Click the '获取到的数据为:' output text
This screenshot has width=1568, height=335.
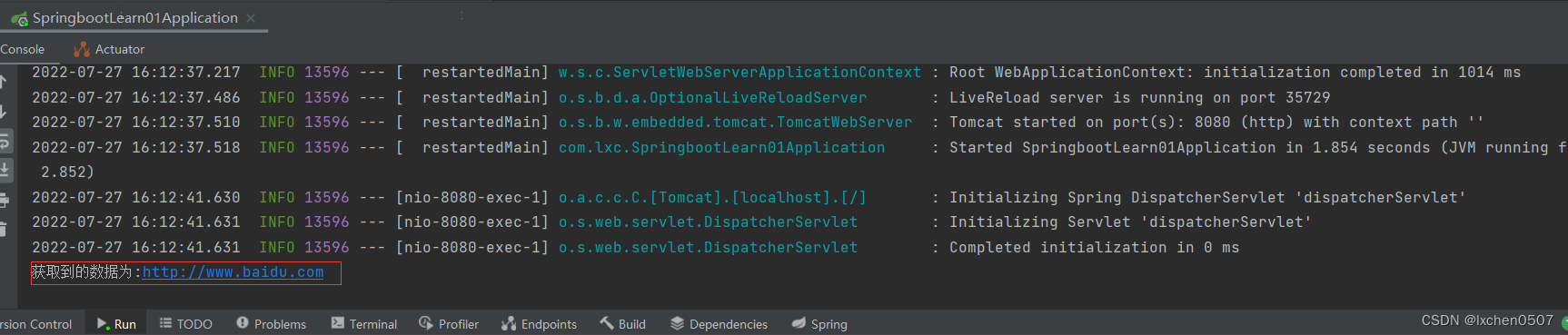point(86,271)
